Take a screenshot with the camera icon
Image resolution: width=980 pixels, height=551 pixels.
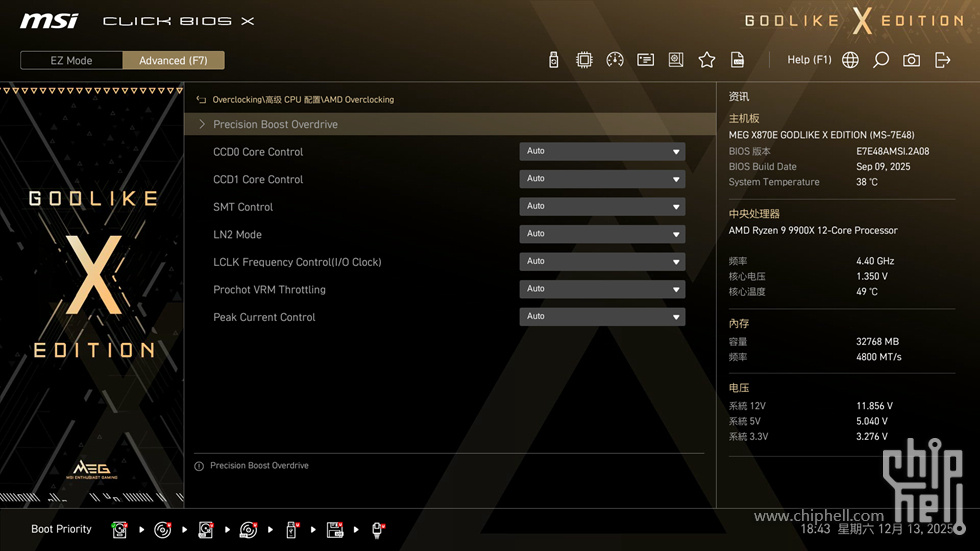point(911,60)
